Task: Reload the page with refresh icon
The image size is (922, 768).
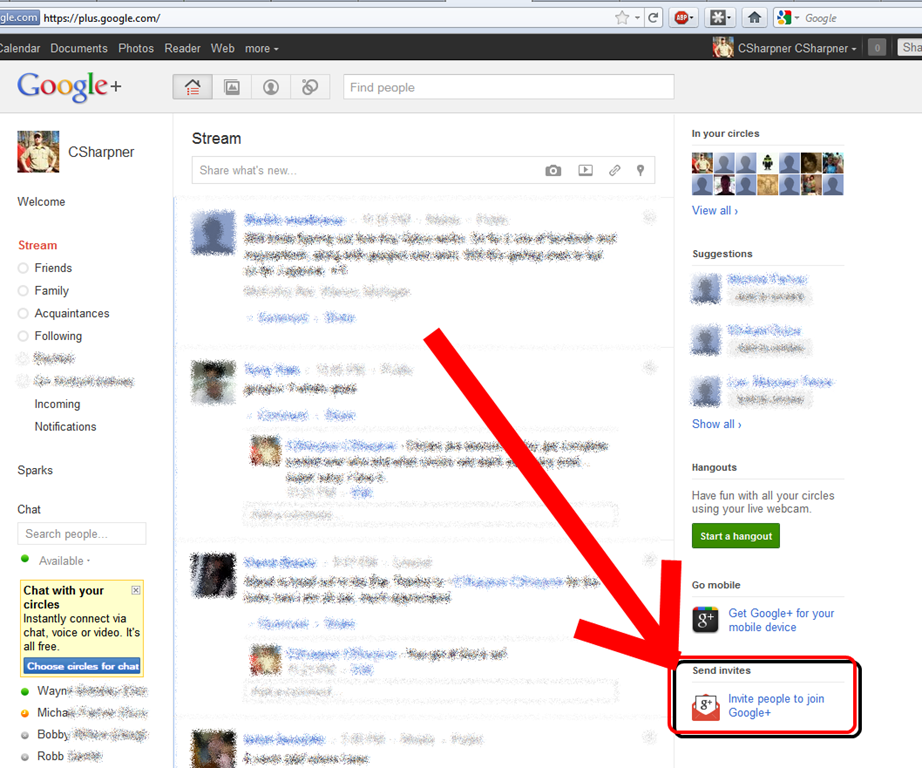Action: 653,18
